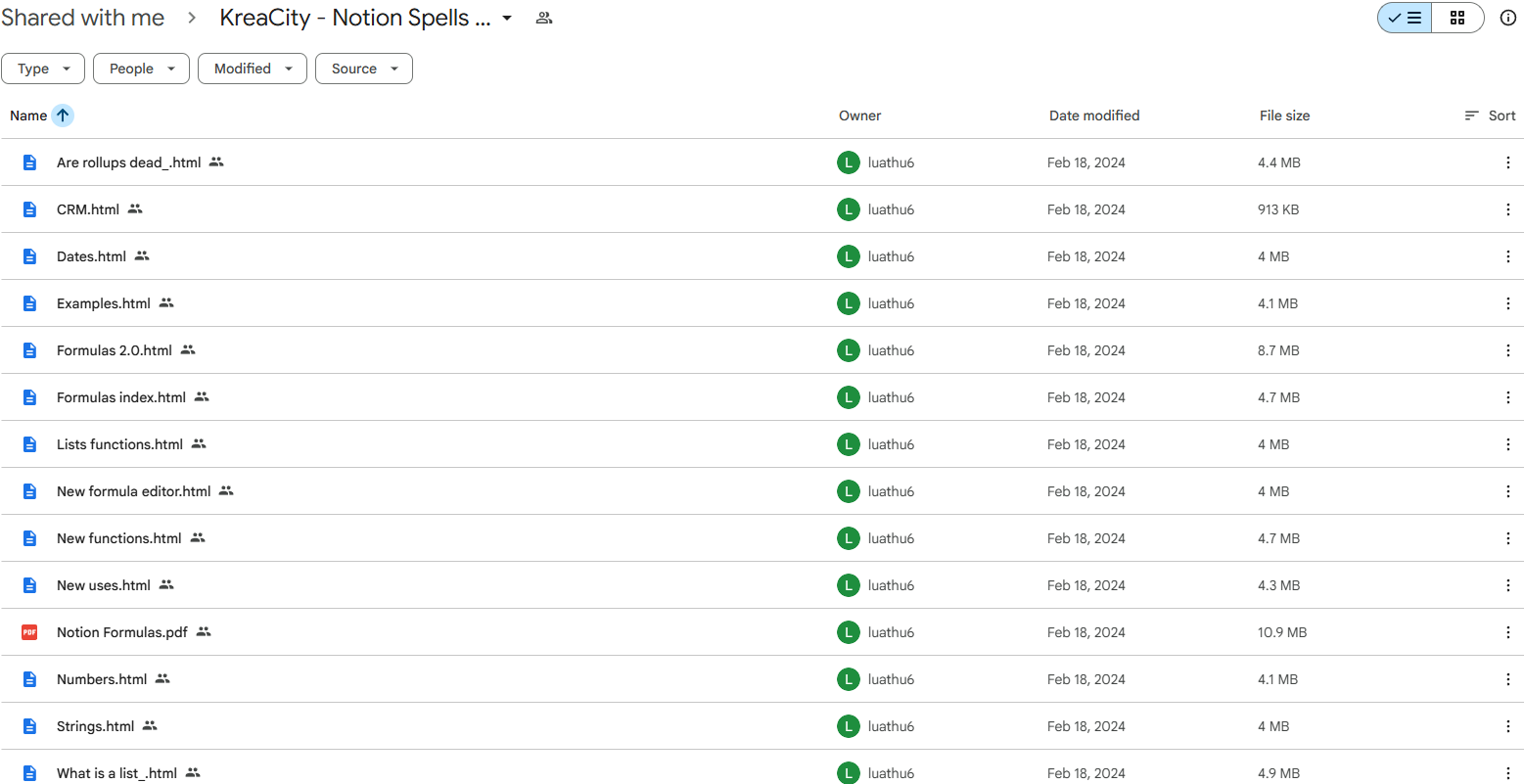The image size is (1524, 784).
Task: Click the shared icon next to Examples.html
Action: pyautogui.click(x=166, y=303)
